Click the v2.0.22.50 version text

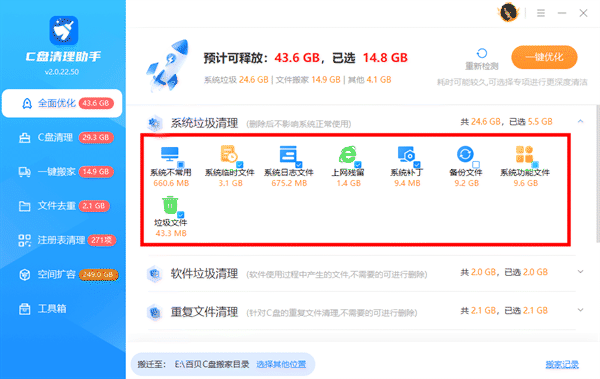(62, 72)
